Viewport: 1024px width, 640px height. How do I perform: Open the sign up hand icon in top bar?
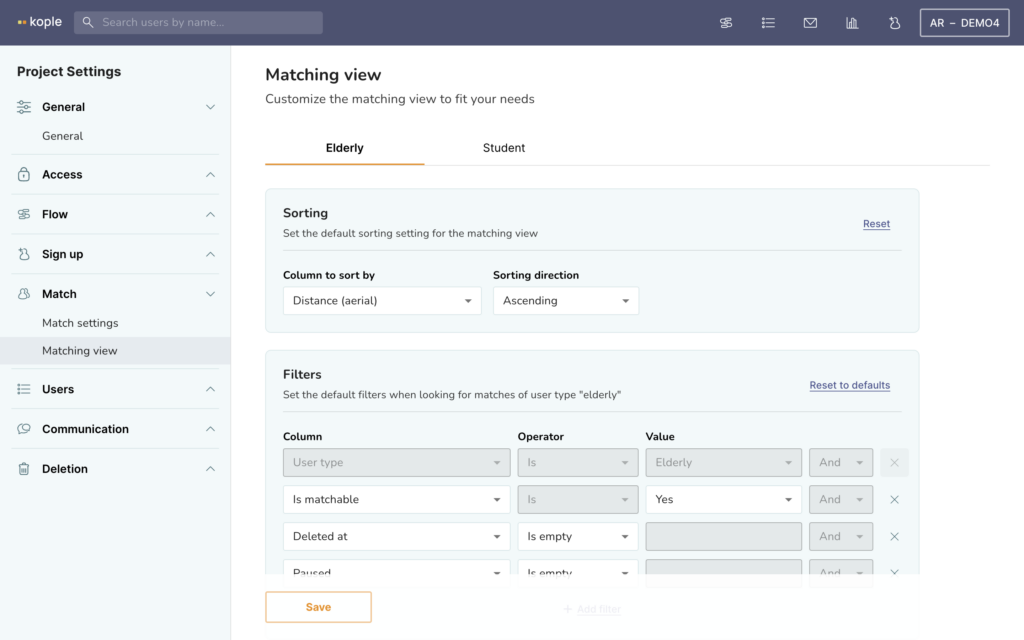pyautogui.click(x=894, y=23)
